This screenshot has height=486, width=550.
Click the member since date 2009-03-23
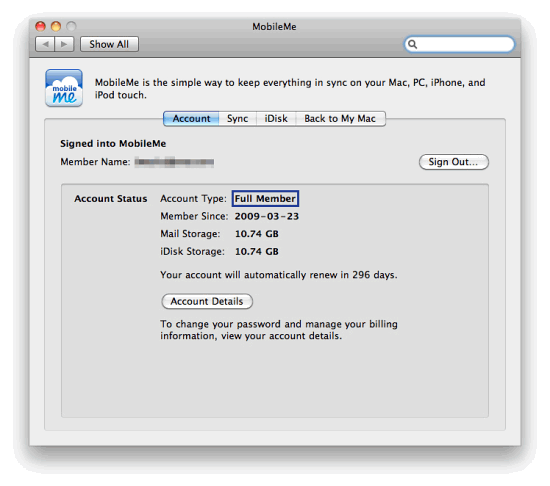pyautogui.click(x=267, y=216)
